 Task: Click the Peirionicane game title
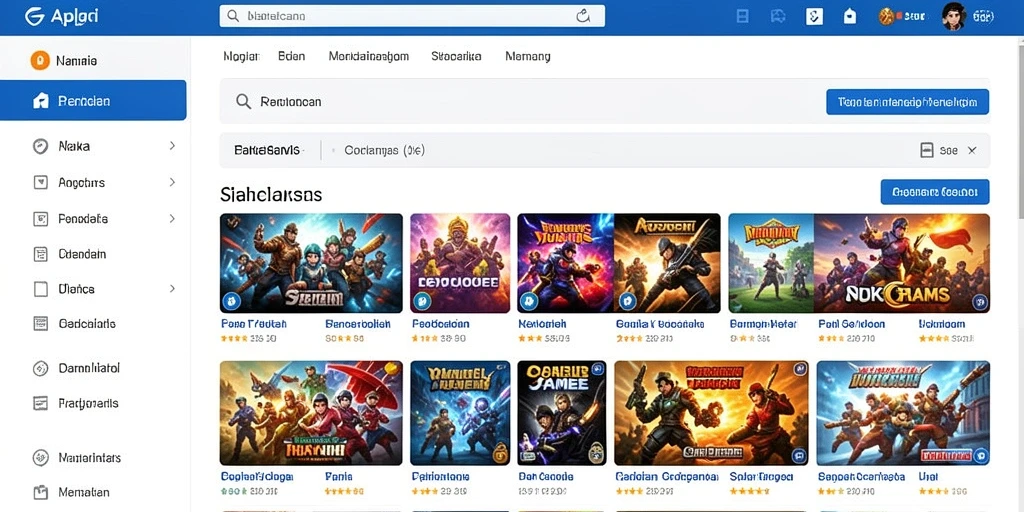440,477
